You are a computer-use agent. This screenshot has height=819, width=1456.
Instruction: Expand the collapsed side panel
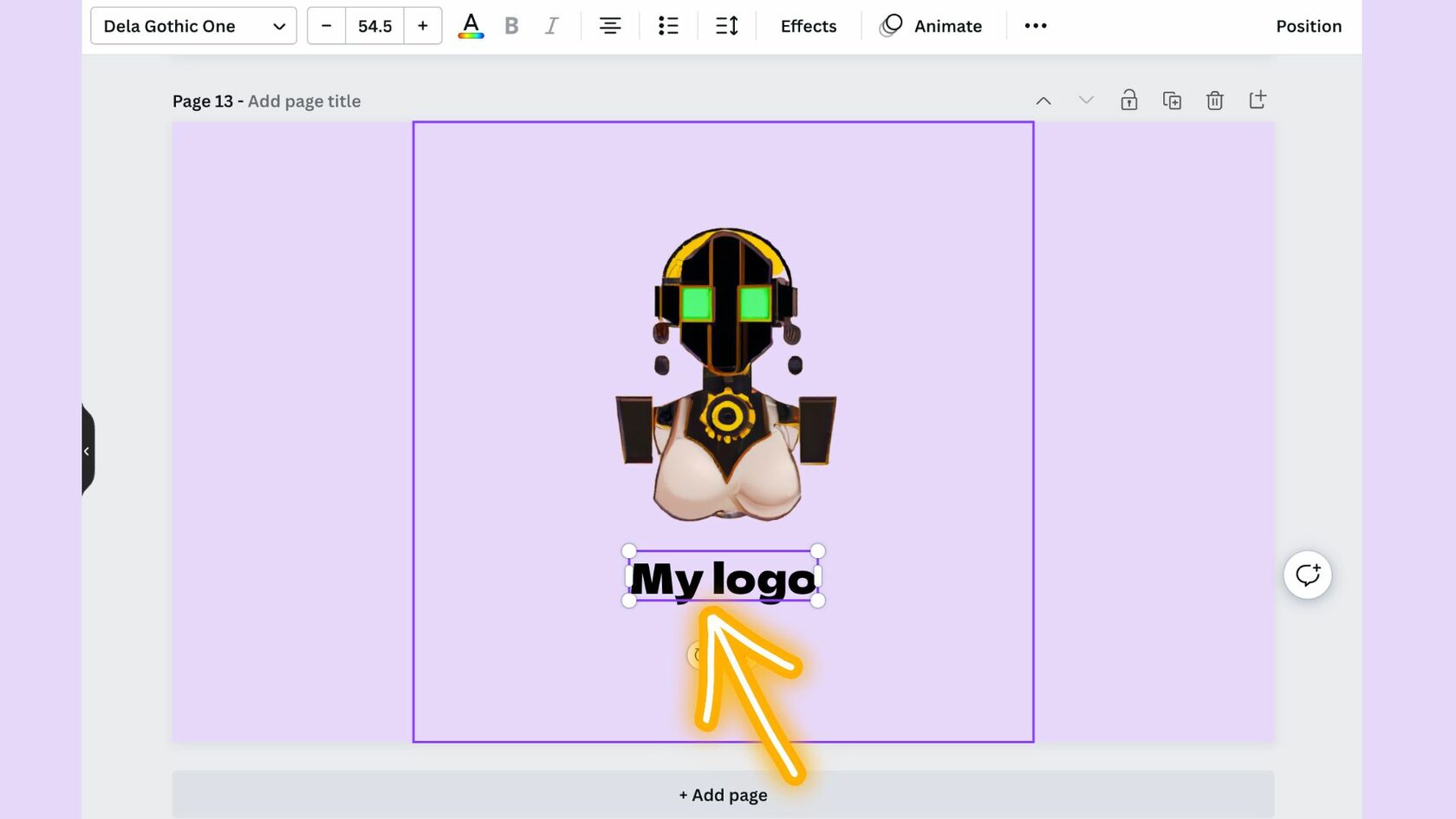pos(88,451)
